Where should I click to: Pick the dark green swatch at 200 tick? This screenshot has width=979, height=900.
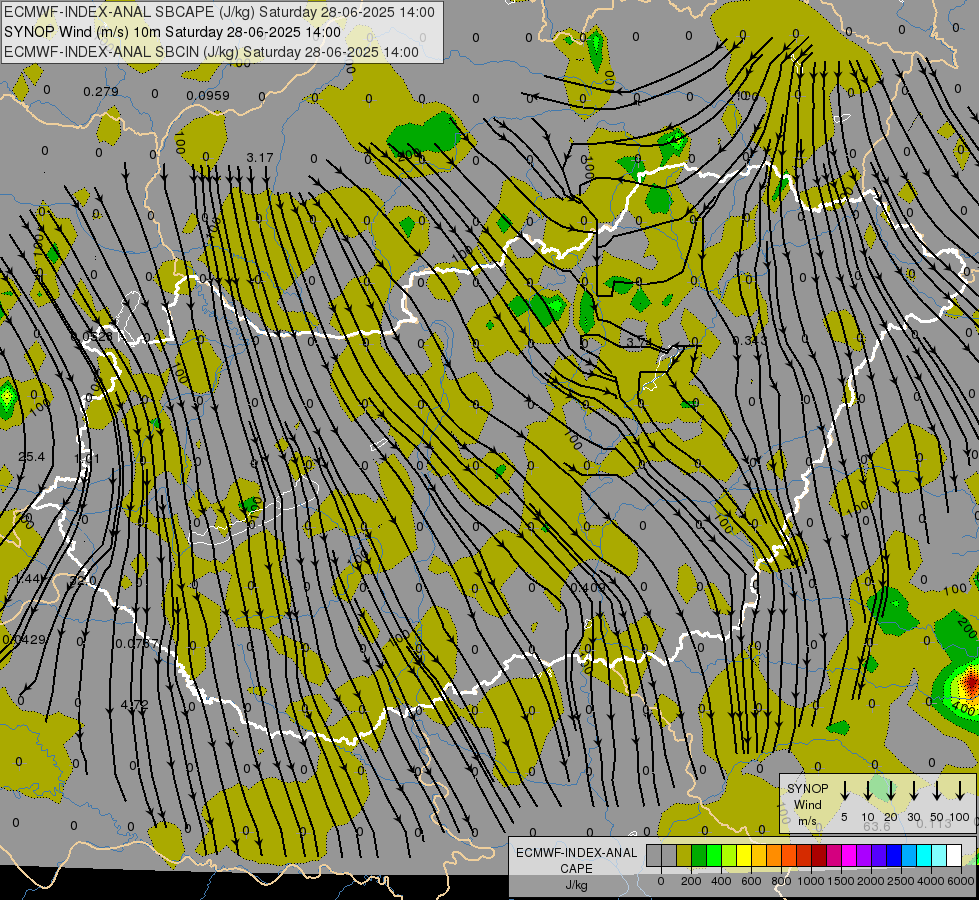coord(699,856)
